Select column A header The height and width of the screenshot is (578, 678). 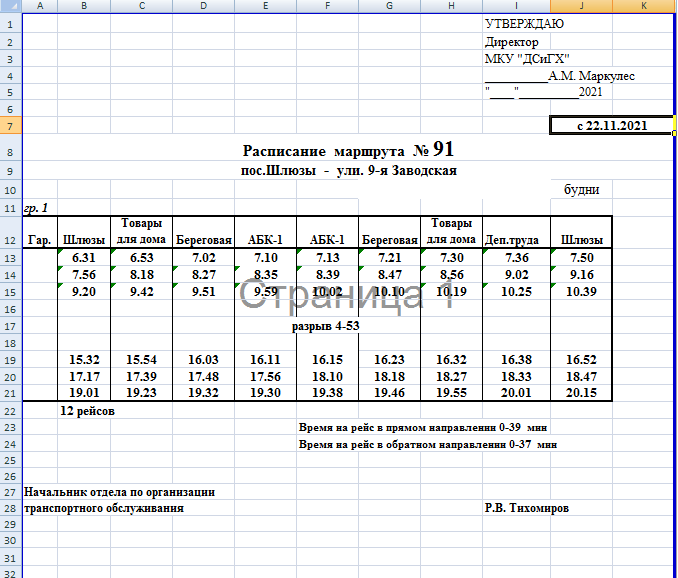tap(39, 6)
